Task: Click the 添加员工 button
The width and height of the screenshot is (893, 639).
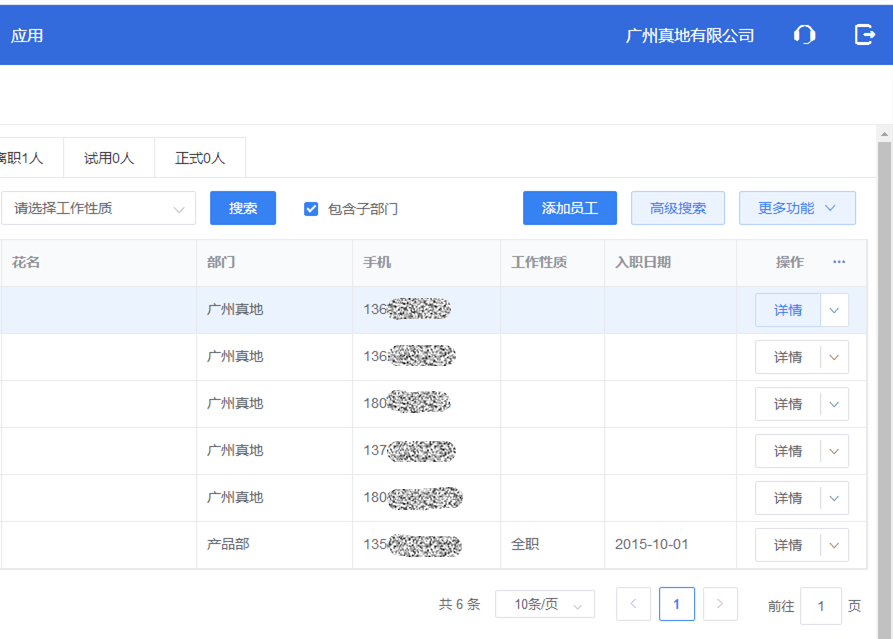Action: pos(569,208)
